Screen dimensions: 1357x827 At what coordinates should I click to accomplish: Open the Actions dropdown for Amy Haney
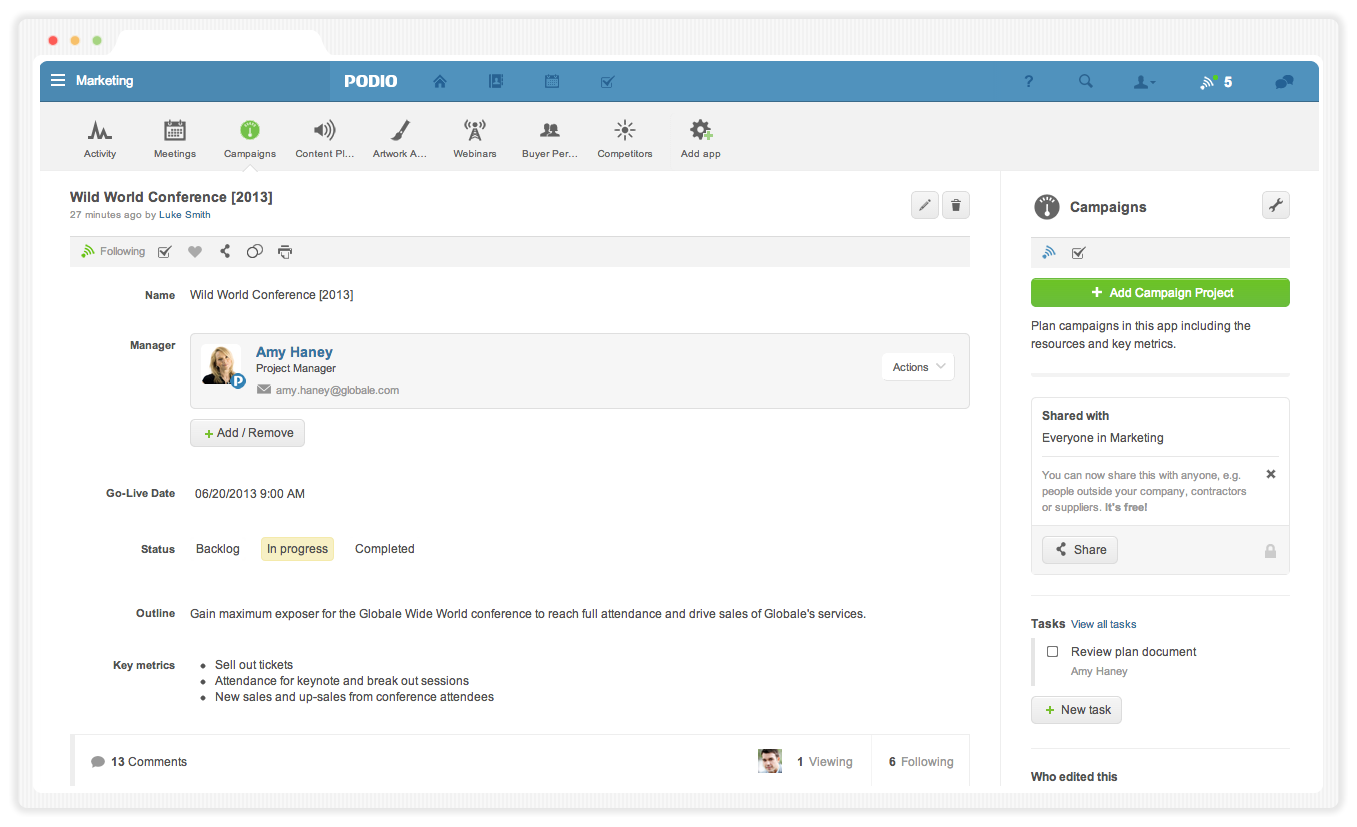[x=918, y=367]
